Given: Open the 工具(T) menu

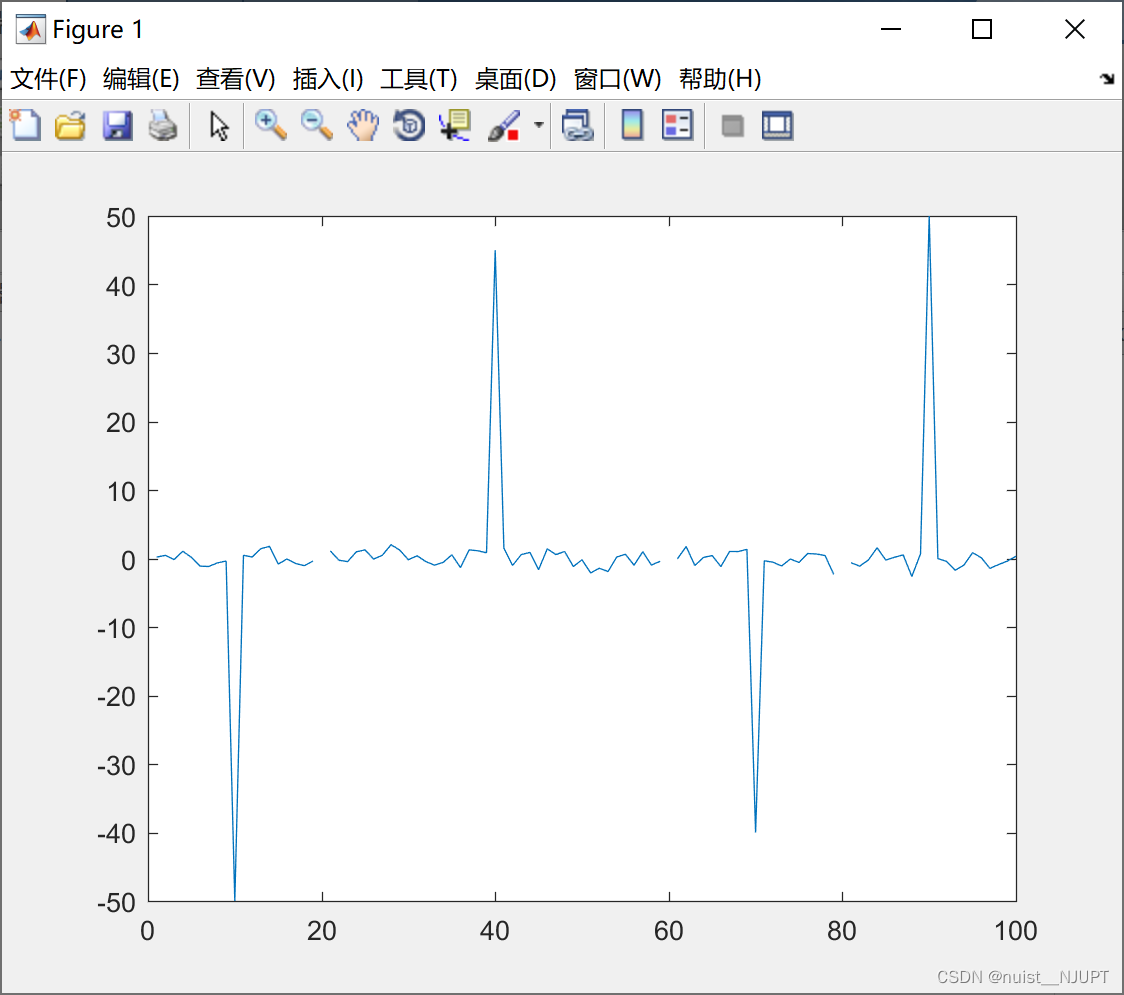Looking at the screenshot, I should [x=419, y=79].
